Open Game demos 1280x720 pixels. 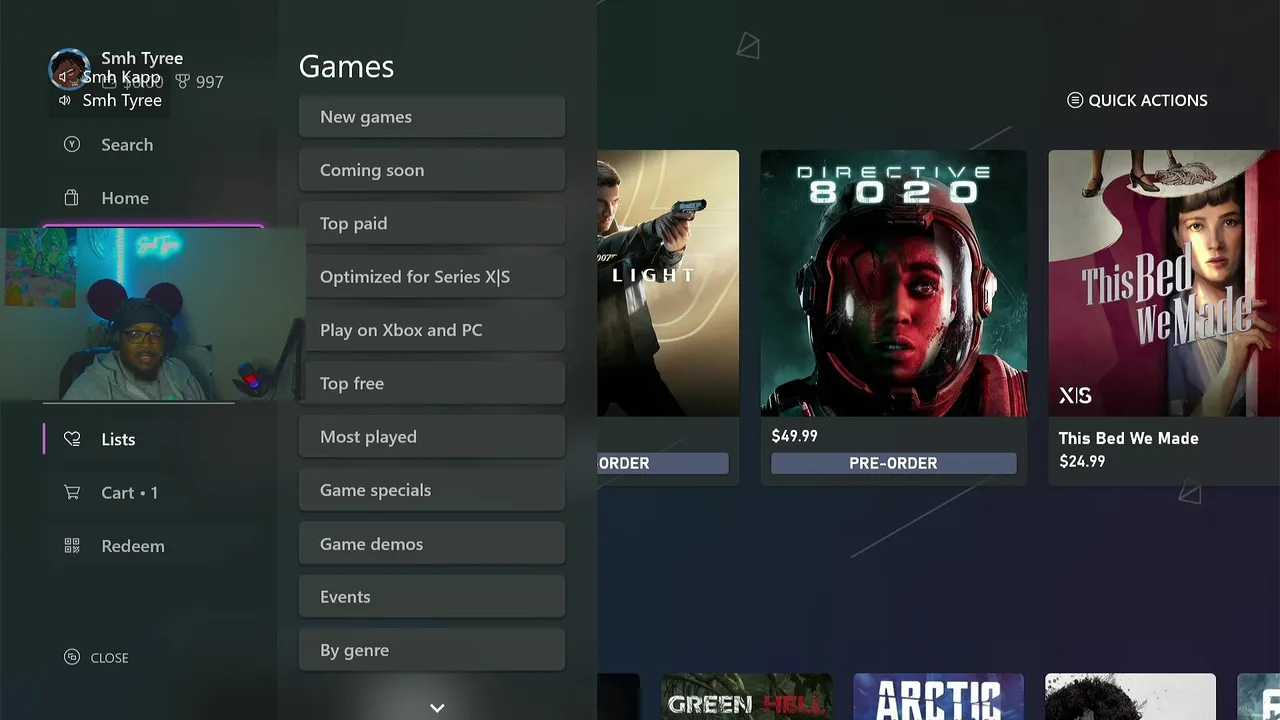(432, 544)
